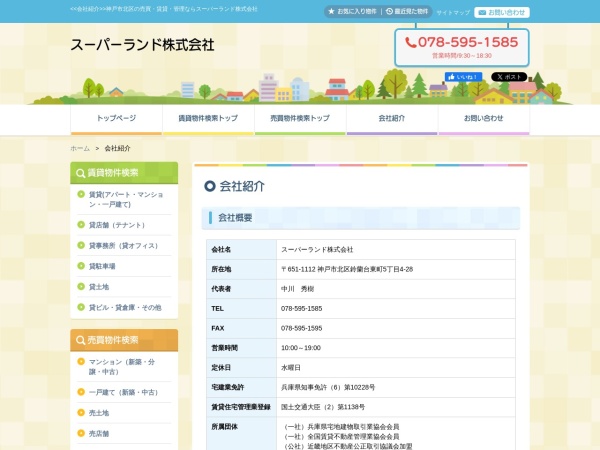Click the 売買物件検索 magnifier icon
This screenshot has height=450, width=600.
click(x=80, y=340)
